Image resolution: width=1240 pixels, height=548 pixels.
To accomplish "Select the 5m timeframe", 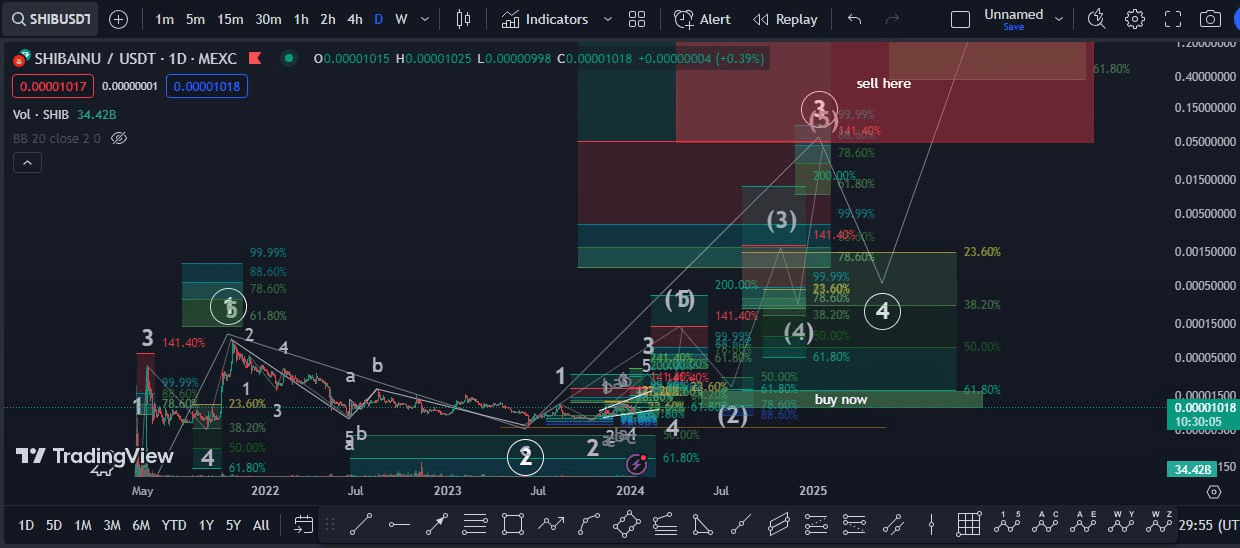I will (x=196, y=19).
